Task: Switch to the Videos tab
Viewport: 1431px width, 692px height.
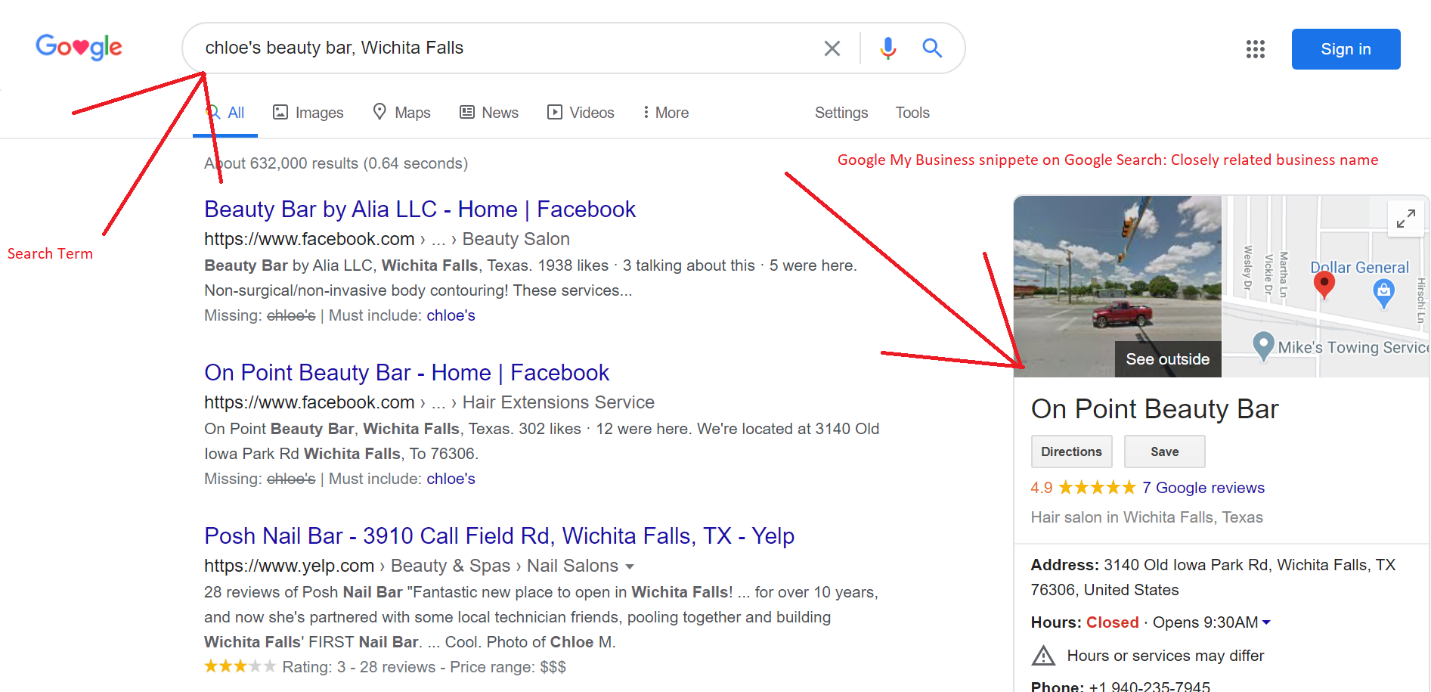Action: [x=581, y=113]
